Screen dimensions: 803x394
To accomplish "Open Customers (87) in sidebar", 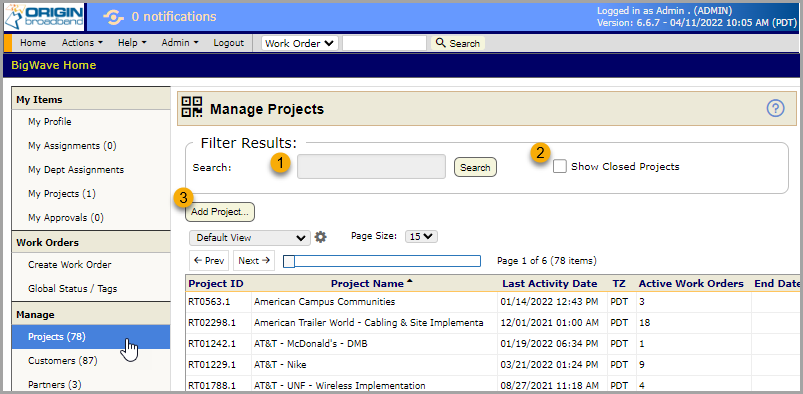I will click(x=62, y=361).
